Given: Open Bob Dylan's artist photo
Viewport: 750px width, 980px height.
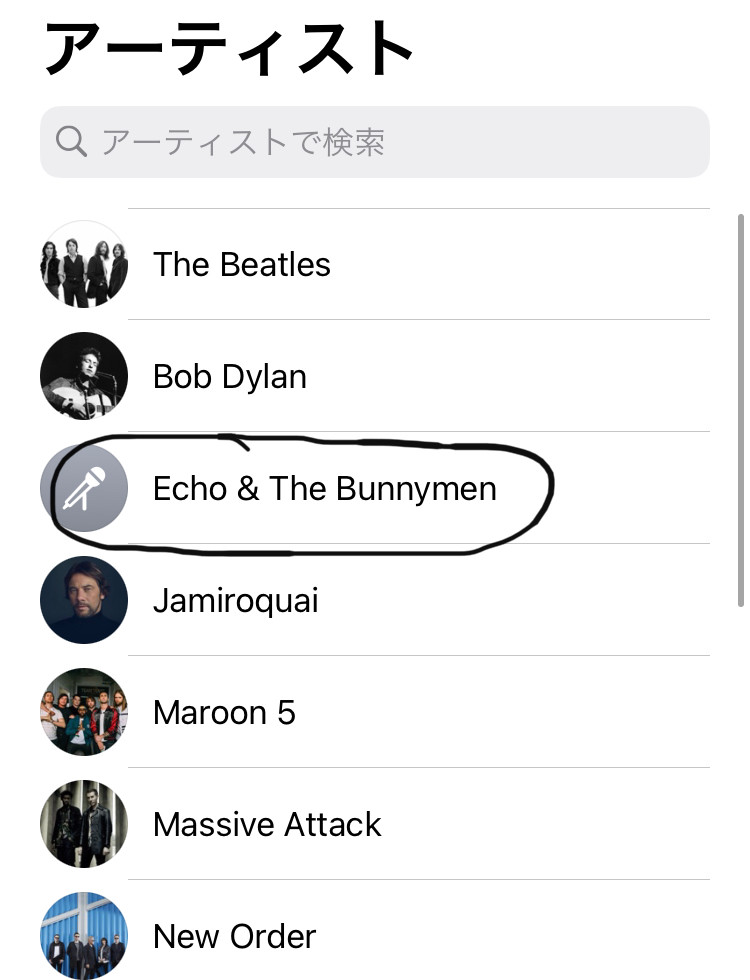Looking at the screenshot, I should (x=84, y=376).
